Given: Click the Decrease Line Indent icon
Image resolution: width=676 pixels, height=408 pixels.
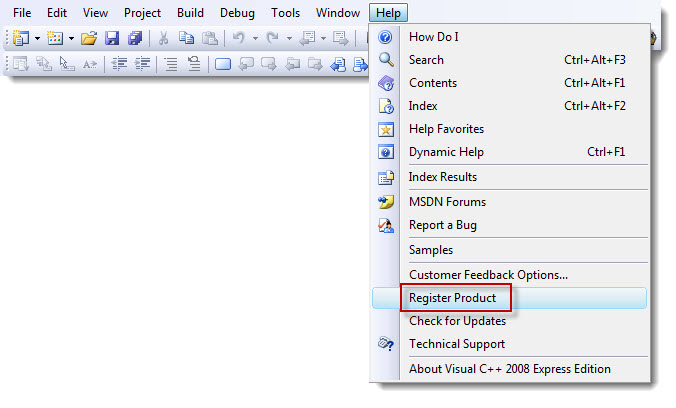Looking at the screenshot, I should (x=119, y=64).
